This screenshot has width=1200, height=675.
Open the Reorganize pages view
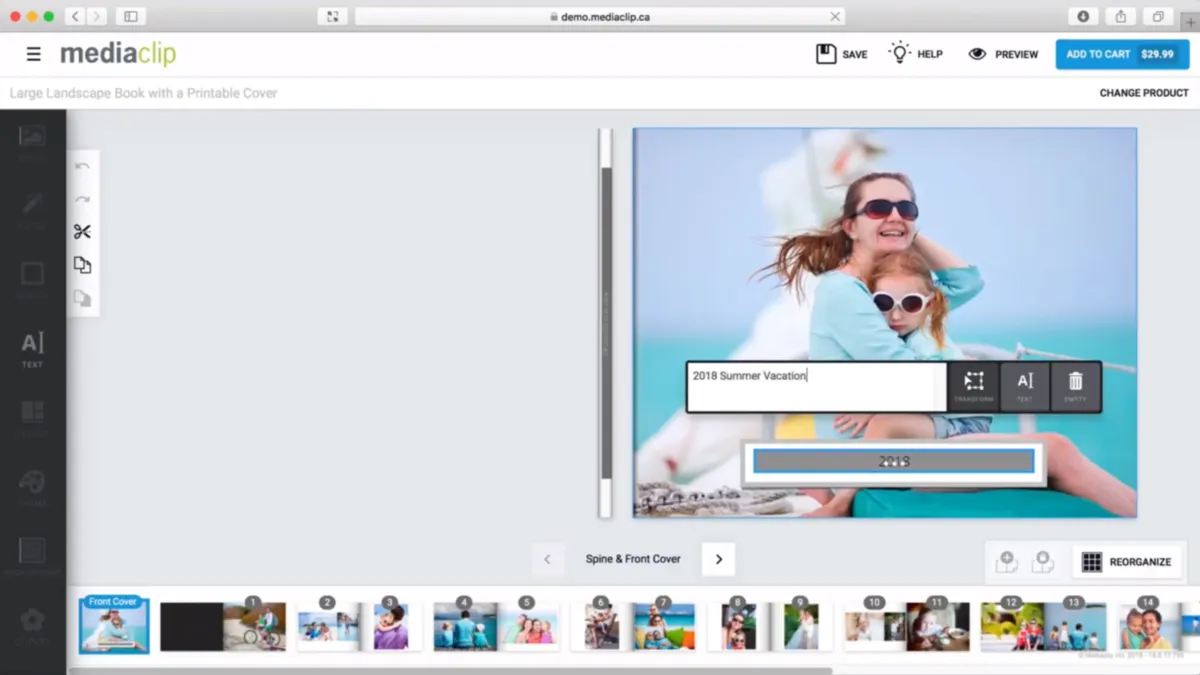coord(1127,561)
